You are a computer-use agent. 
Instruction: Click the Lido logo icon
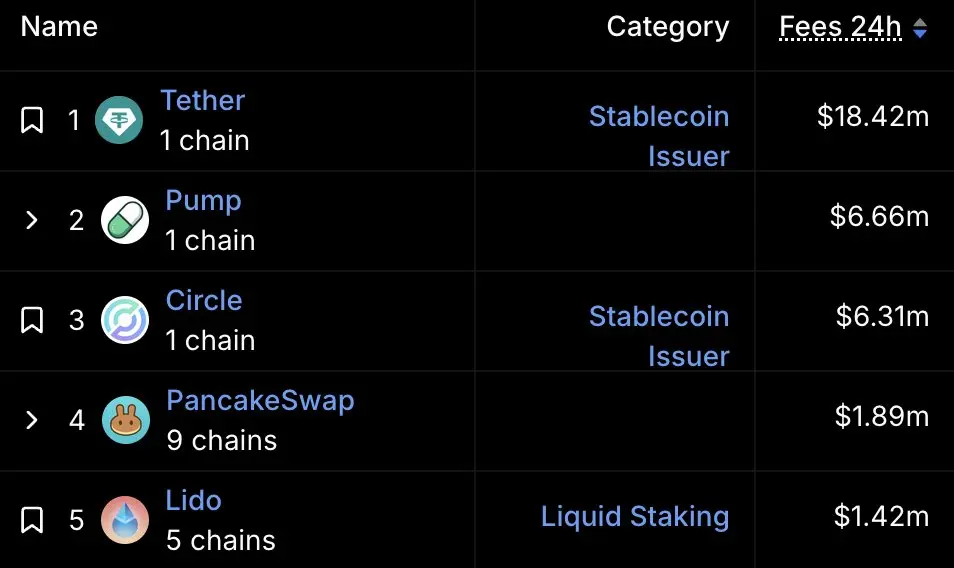125,520
